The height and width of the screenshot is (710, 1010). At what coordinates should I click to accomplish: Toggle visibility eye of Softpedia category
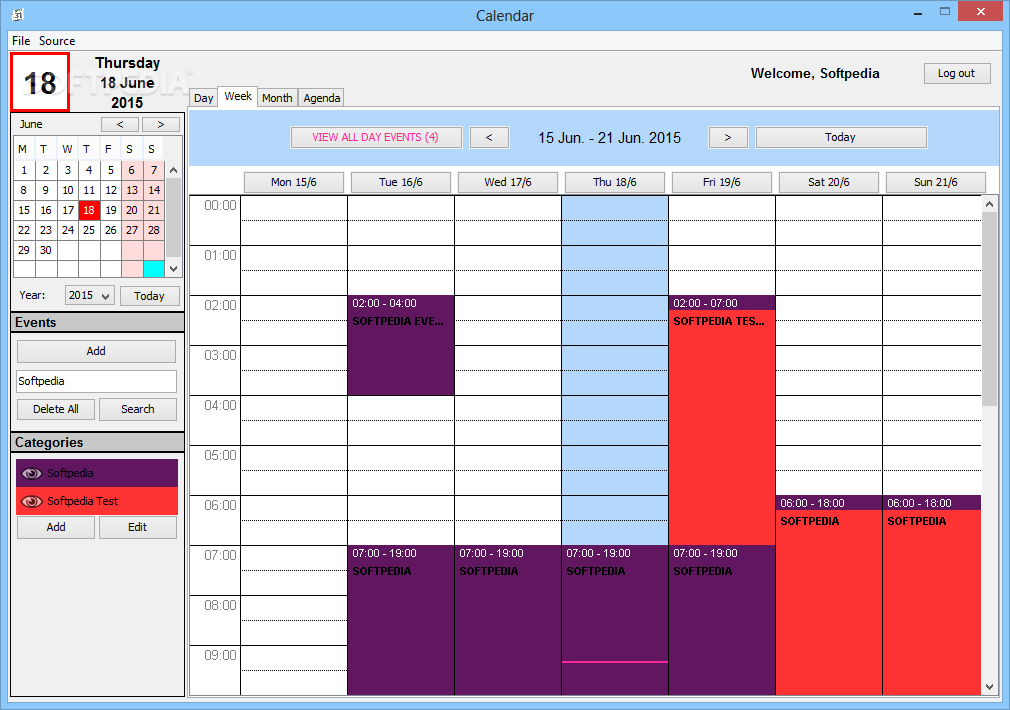(32, 474)
